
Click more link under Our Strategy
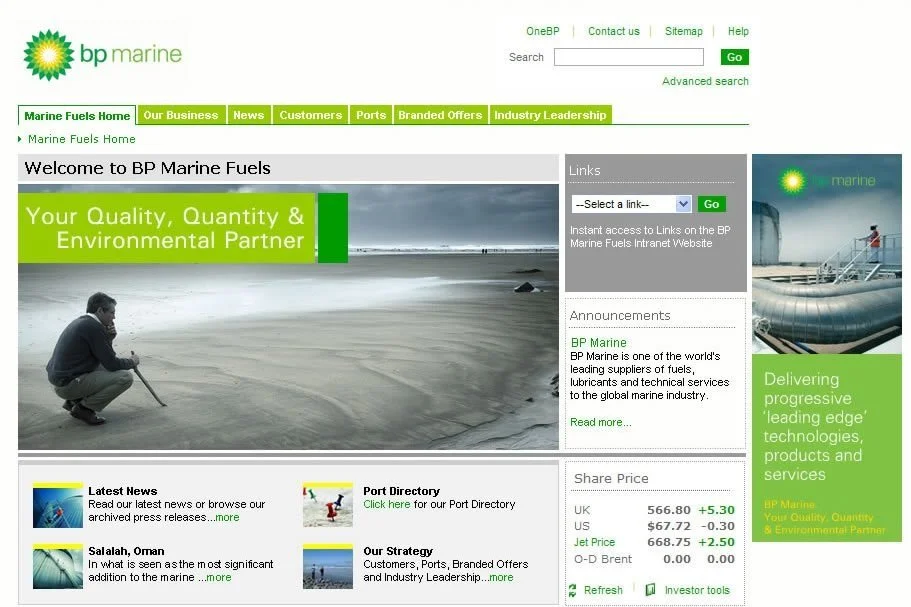coord(501,577)
